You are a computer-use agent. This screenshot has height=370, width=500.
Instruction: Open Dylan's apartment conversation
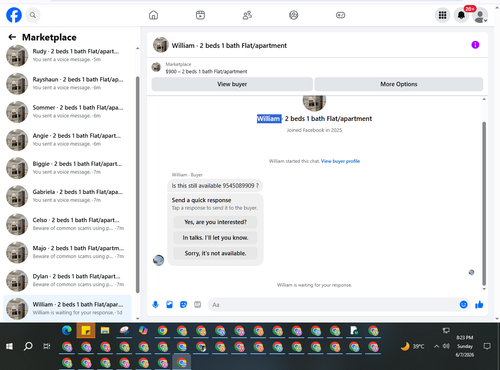tap(67, 280)
